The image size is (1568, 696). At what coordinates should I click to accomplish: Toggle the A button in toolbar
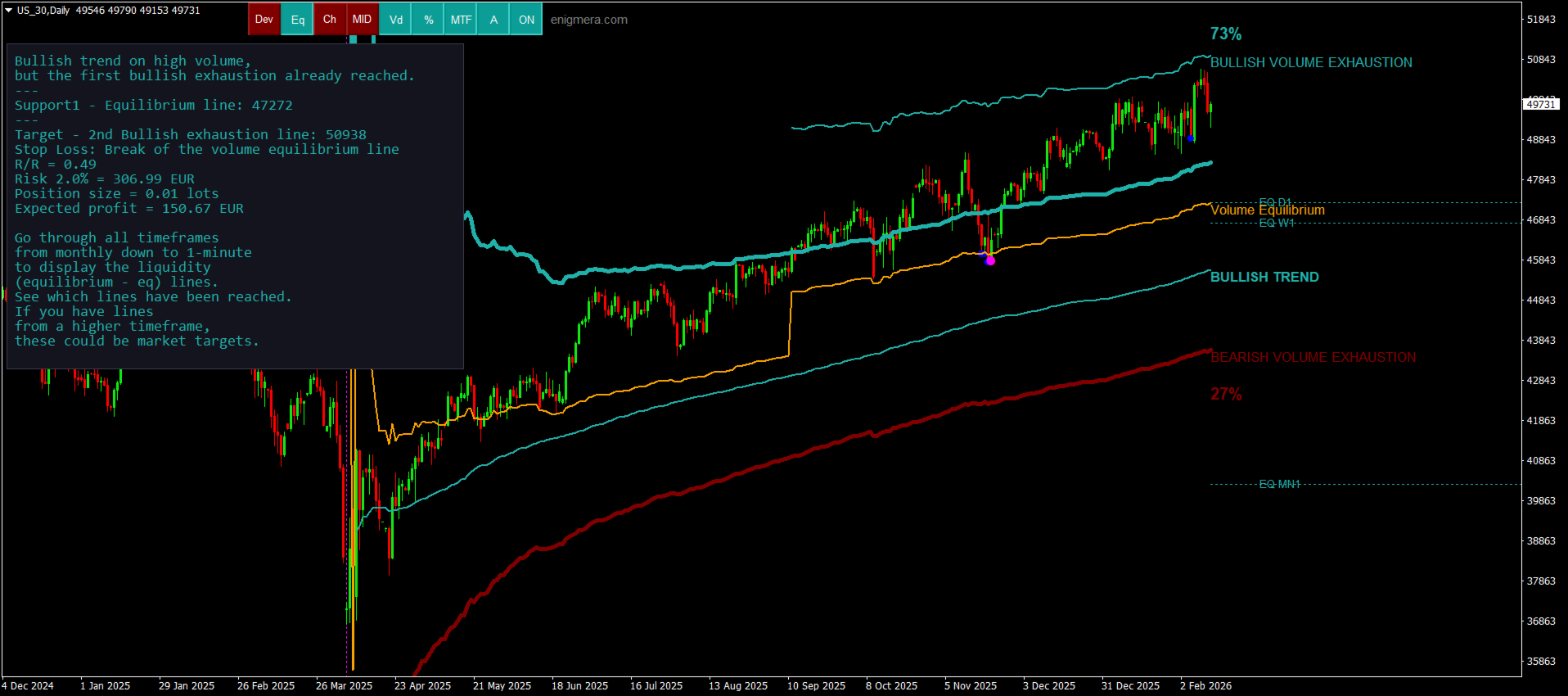pos(493,20)
